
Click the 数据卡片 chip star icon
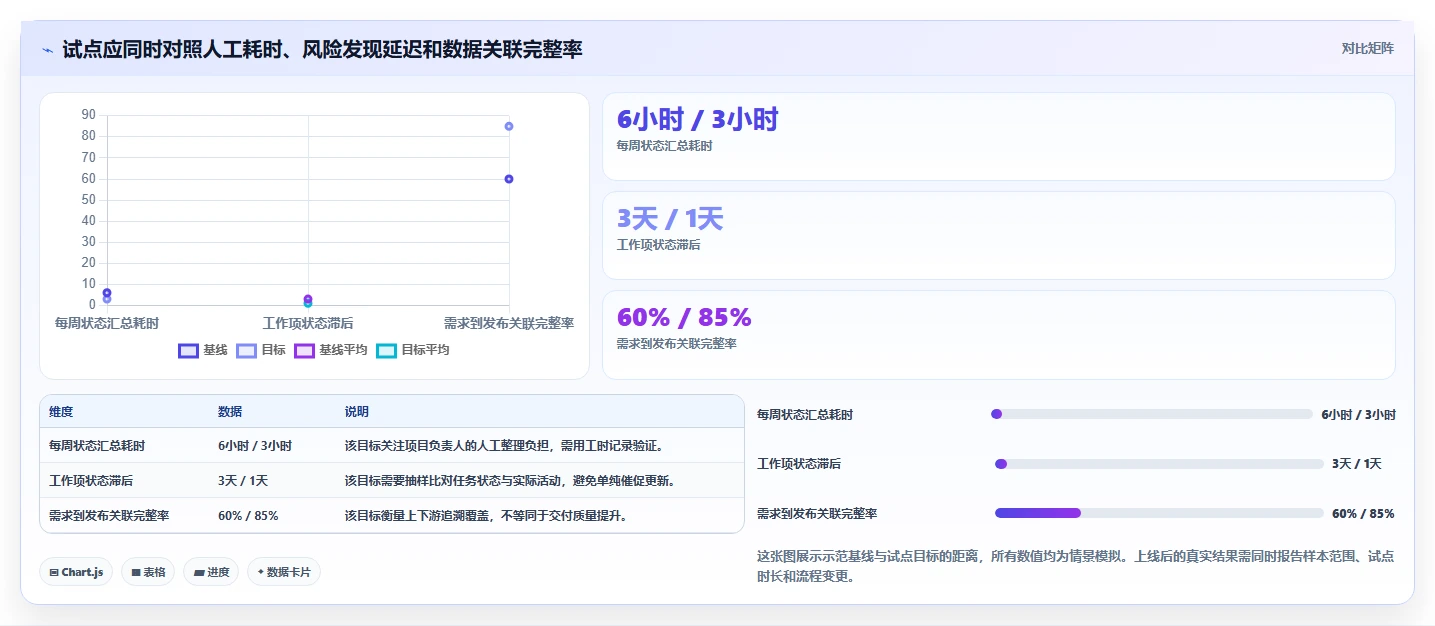[x=261, y=572]
